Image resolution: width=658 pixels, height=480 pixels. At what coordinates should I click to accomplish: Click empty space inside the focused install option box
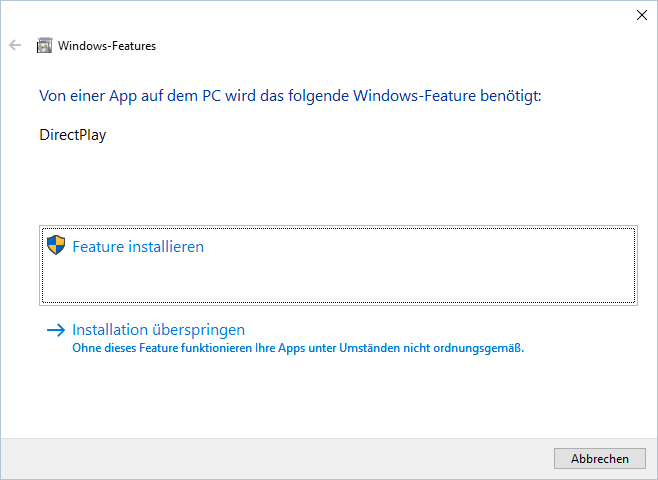coord(400,275)
